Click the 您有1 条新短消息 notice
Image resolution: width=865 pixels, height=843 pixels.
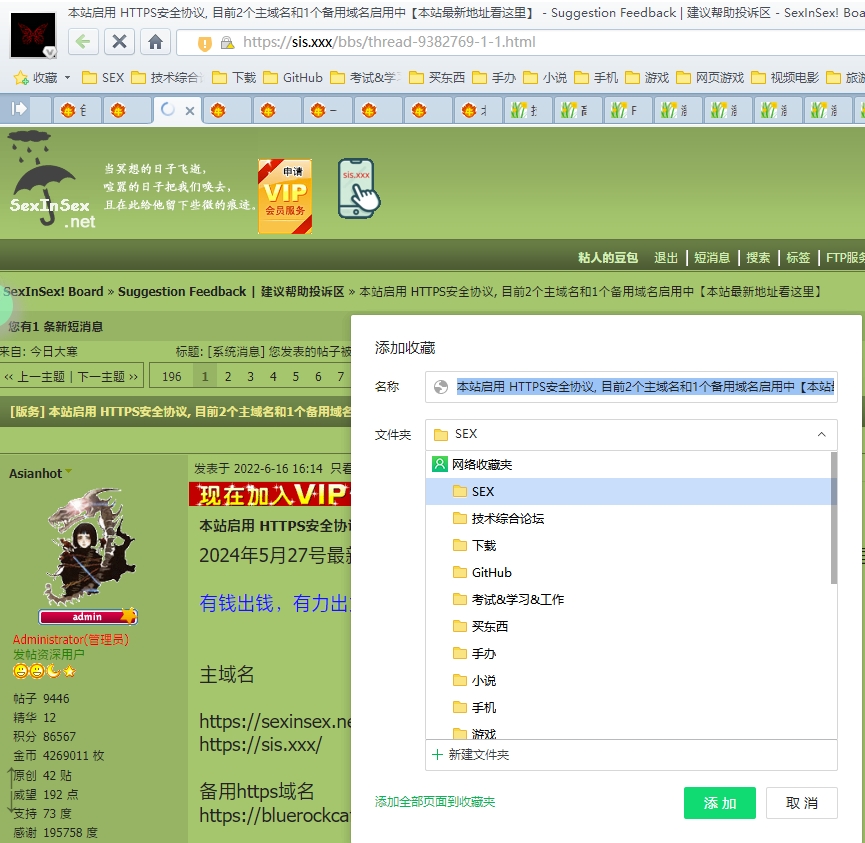pyautogui.click(x=56, y=327)
